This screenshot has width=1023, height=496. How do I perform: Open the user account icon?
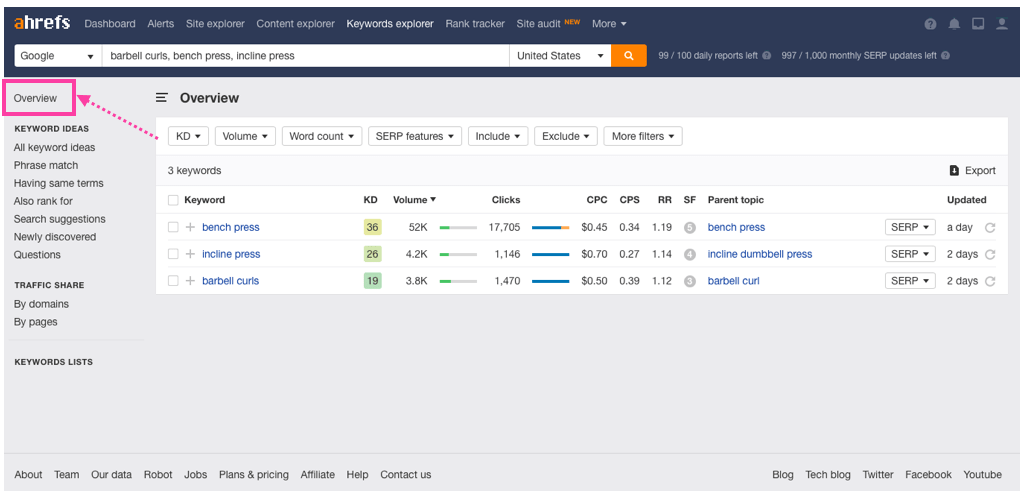pyautogui.click(x=1001, y=24)
